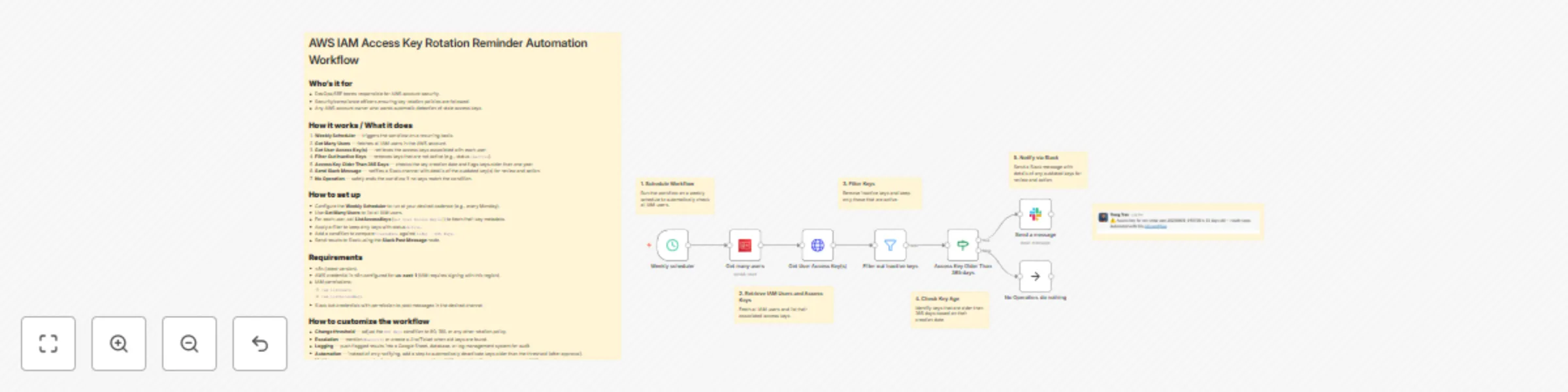The width and height of the screenshot is (1568, 392).
Task: Click the Slack message preview image
Action: tap(1179, 221)
